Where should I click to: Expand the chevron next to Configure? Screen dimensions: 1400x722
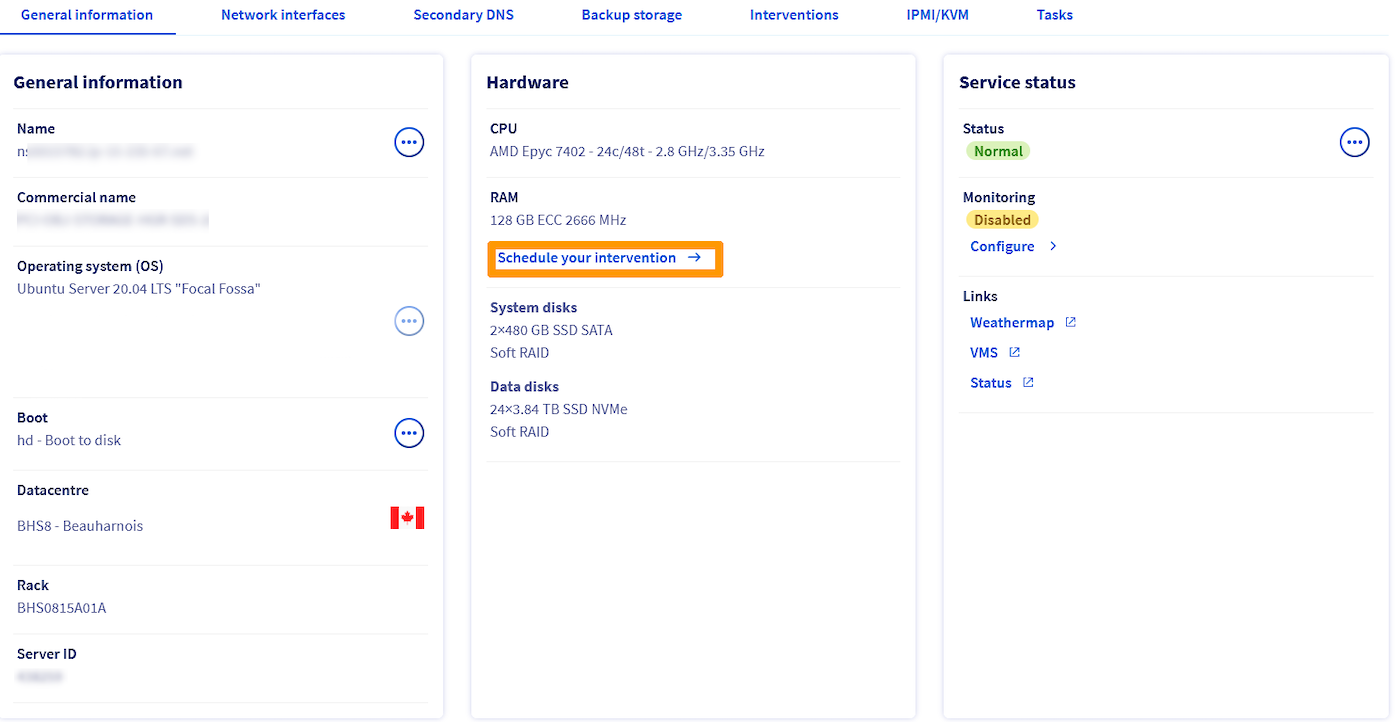(x=1053, y=246)
